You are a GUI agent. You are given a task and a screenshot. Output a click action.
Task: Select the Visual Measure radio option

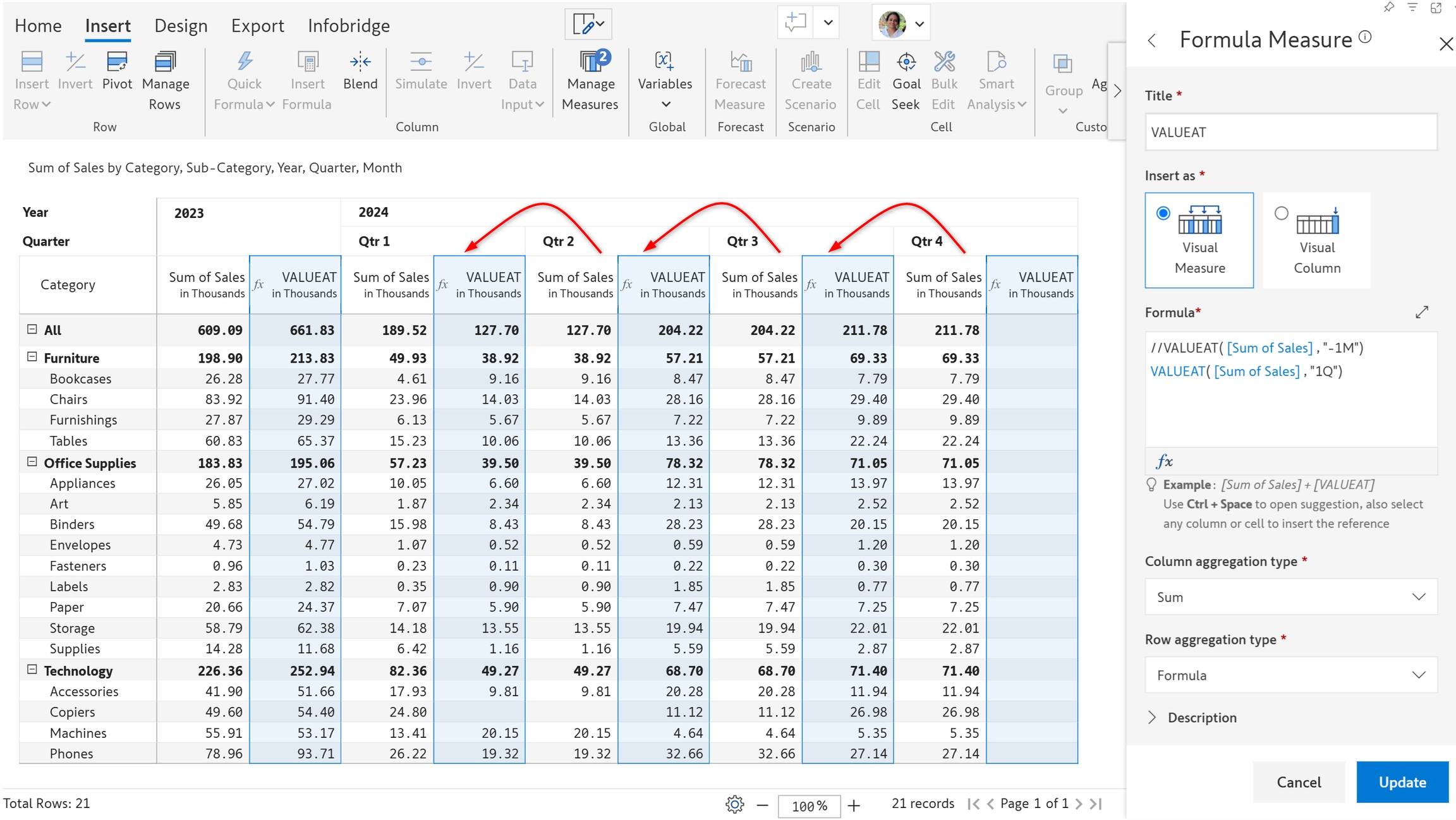(x=1163, y=214)
